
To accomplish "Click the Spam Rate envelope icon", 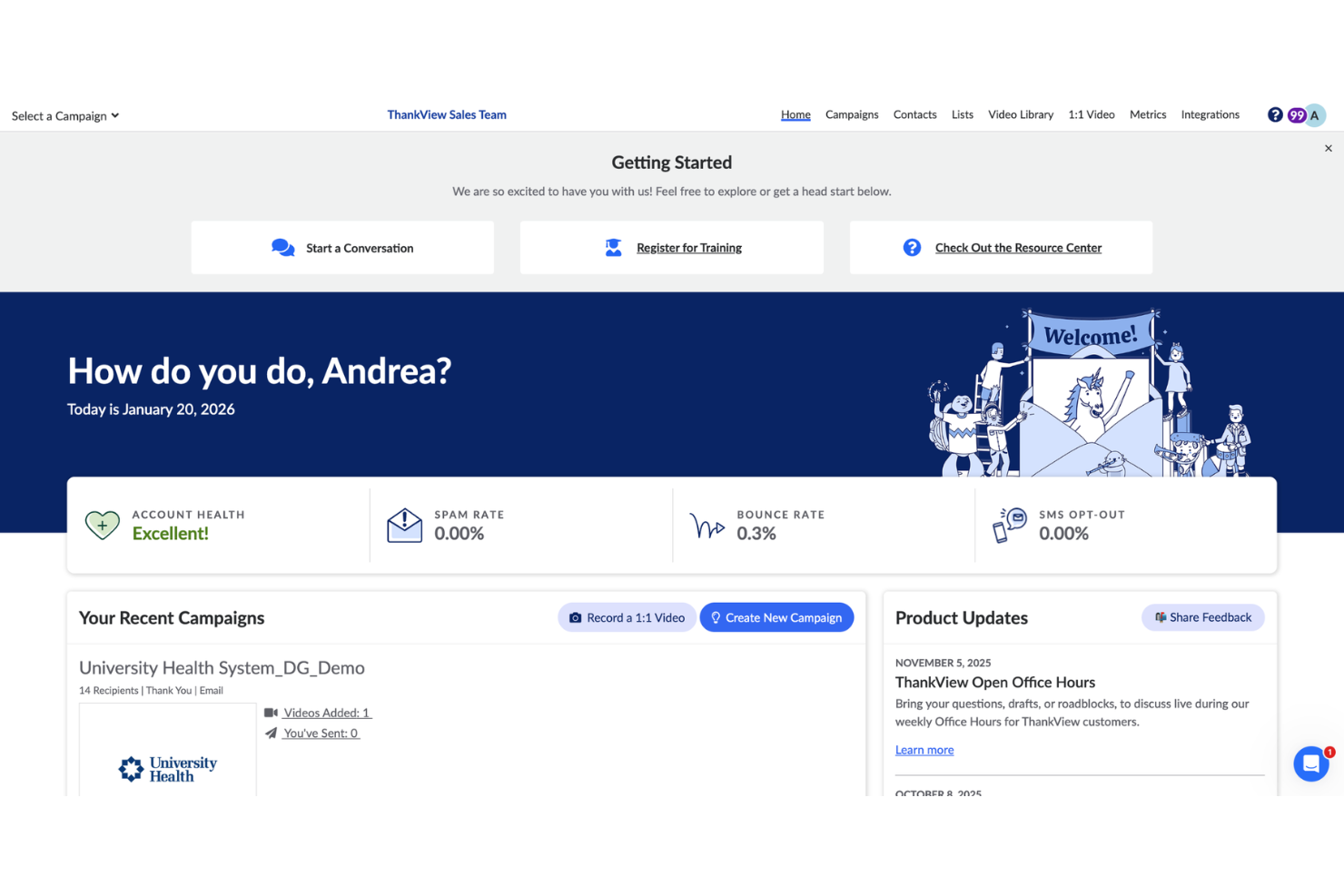I will [x=404, y=525].
